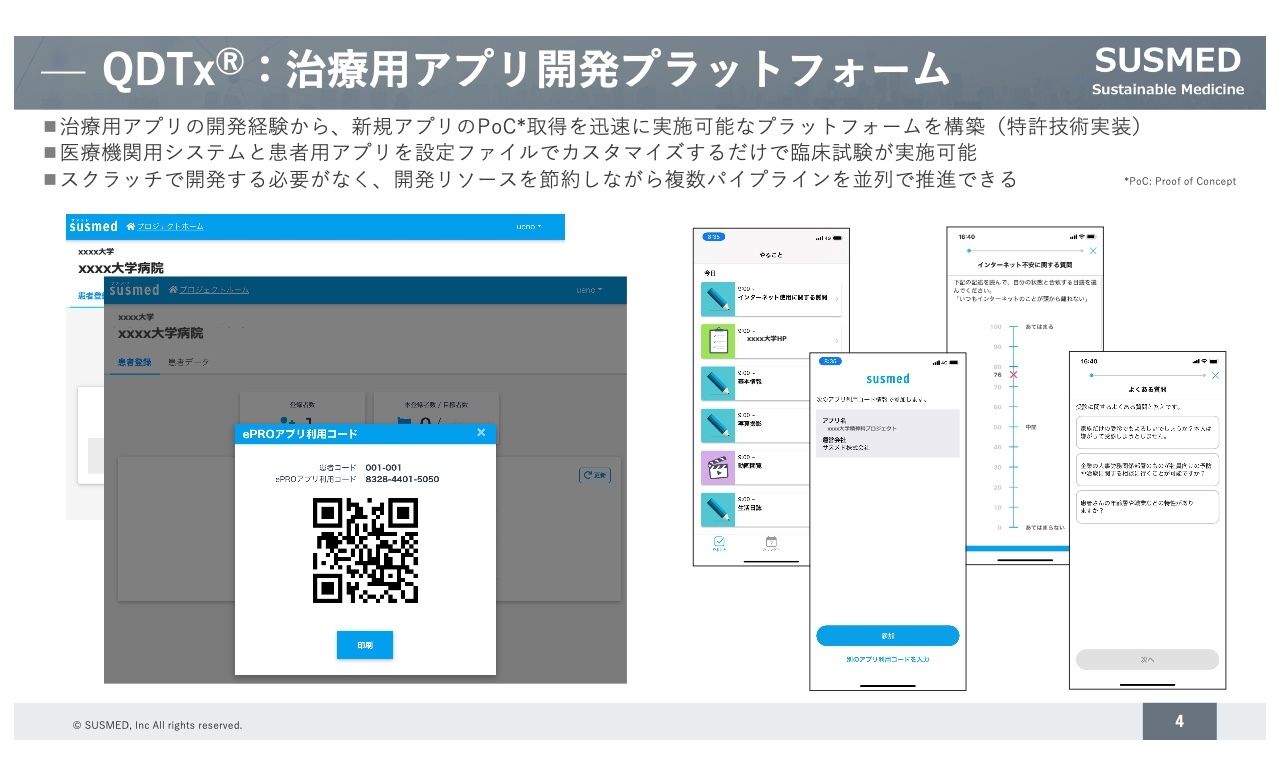The height and width of the screenshot is (777, 1280).
Task: Select the calendar tab in phone bottom bar
Action: (x=770, y=544)
